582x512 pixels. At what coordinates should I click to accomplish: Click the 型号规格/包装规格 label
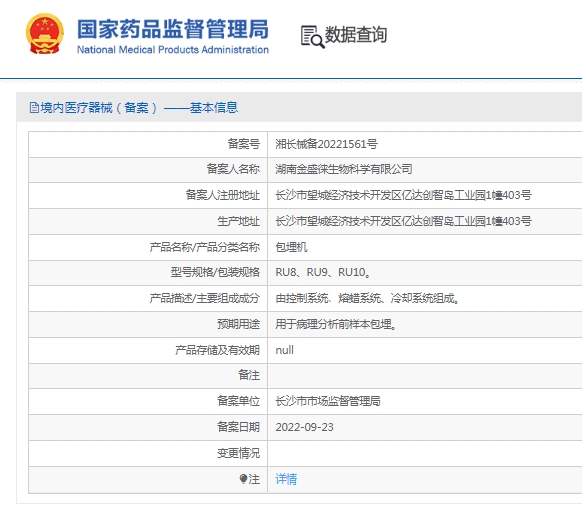(215, 273)
